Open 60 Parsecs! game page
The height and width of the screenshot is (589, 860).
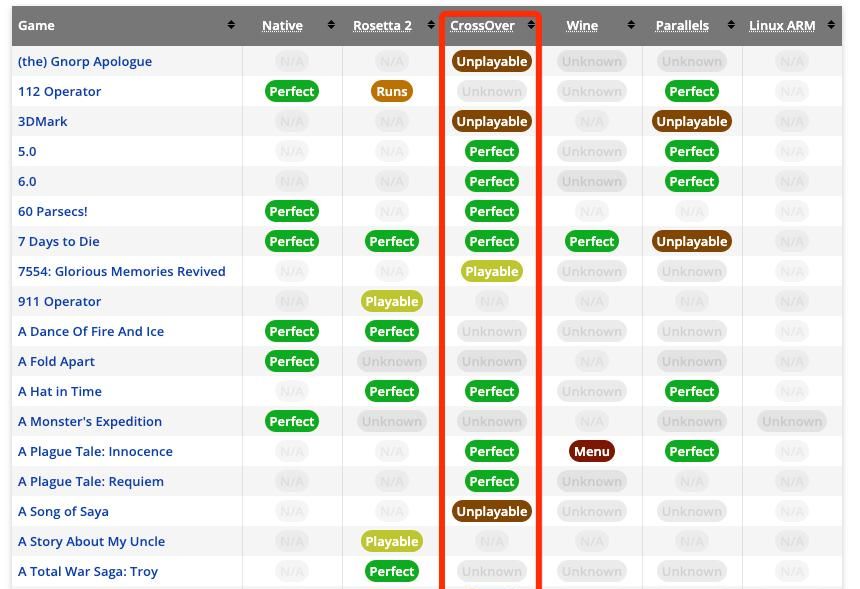(53, 212)
